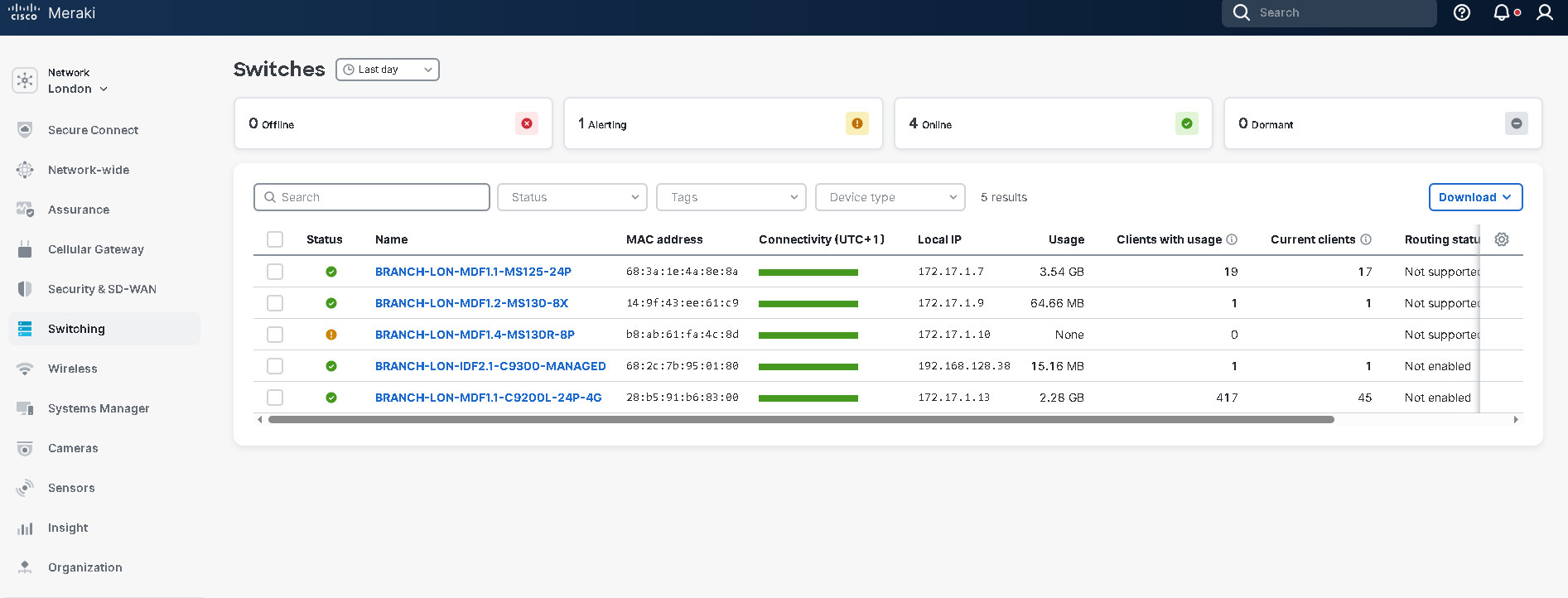Filter by the 4 Online card
1568x598 pixels.
pyautogui.click(x=1054, y=123)
